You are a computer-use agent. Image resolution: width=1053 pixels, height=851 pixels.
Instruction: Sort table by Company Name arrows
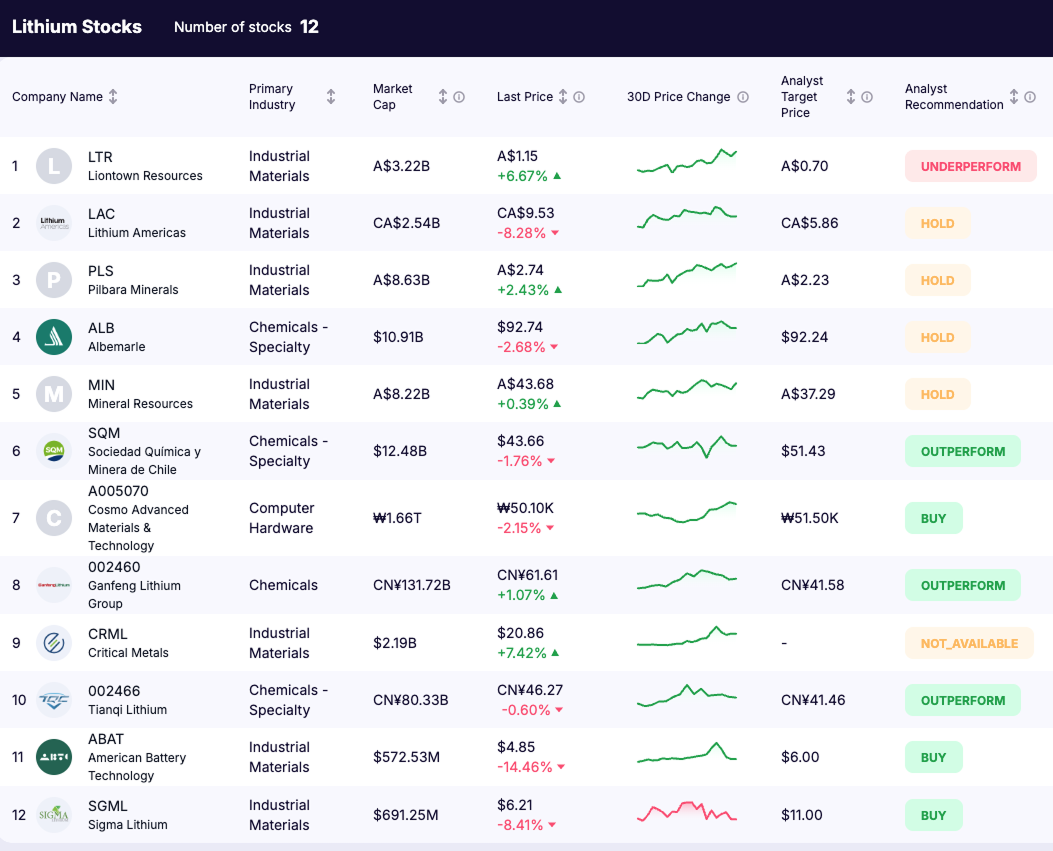[113, 97]
